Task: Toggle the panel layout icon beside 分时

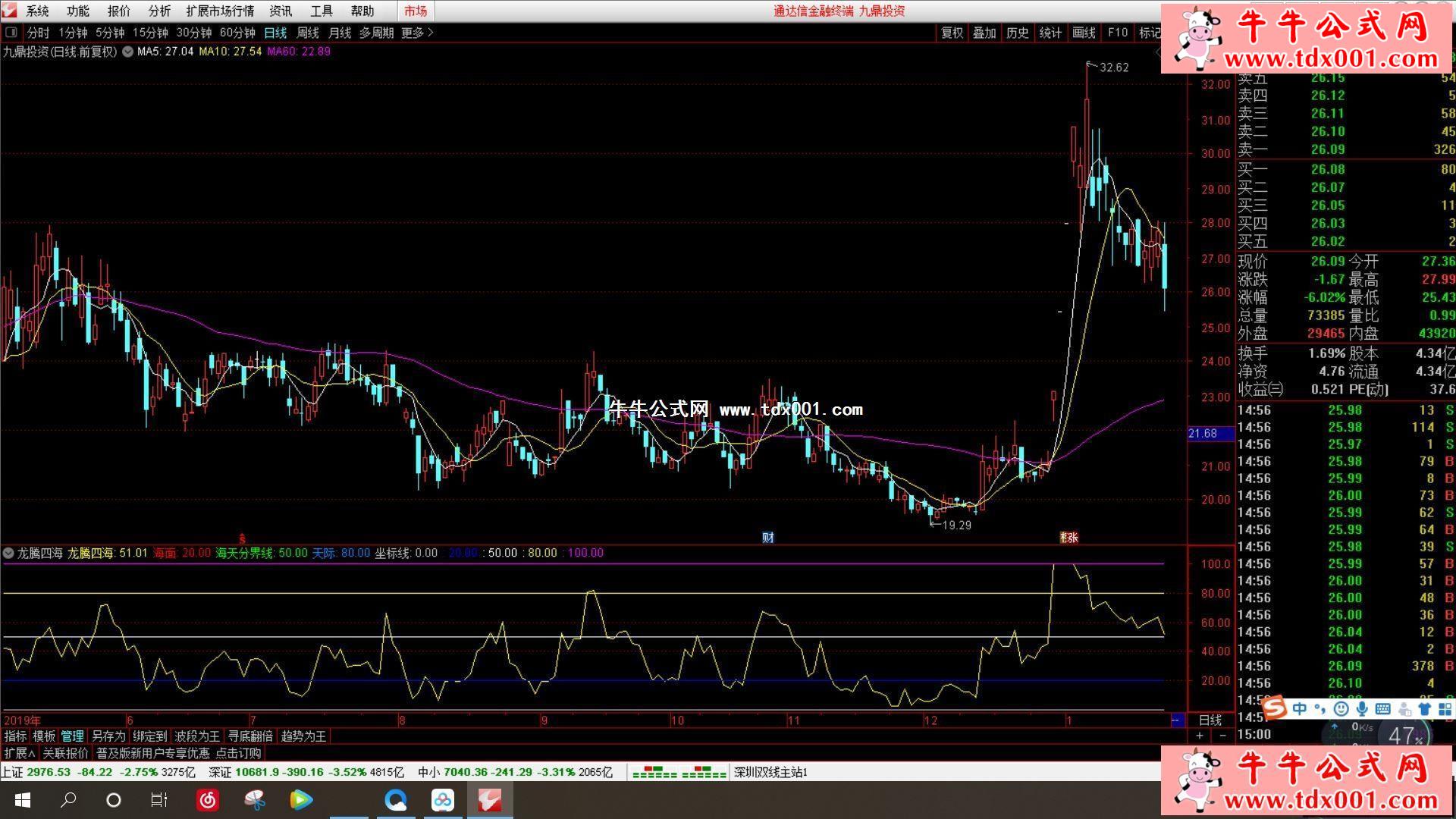Action: tap(11, 33)
